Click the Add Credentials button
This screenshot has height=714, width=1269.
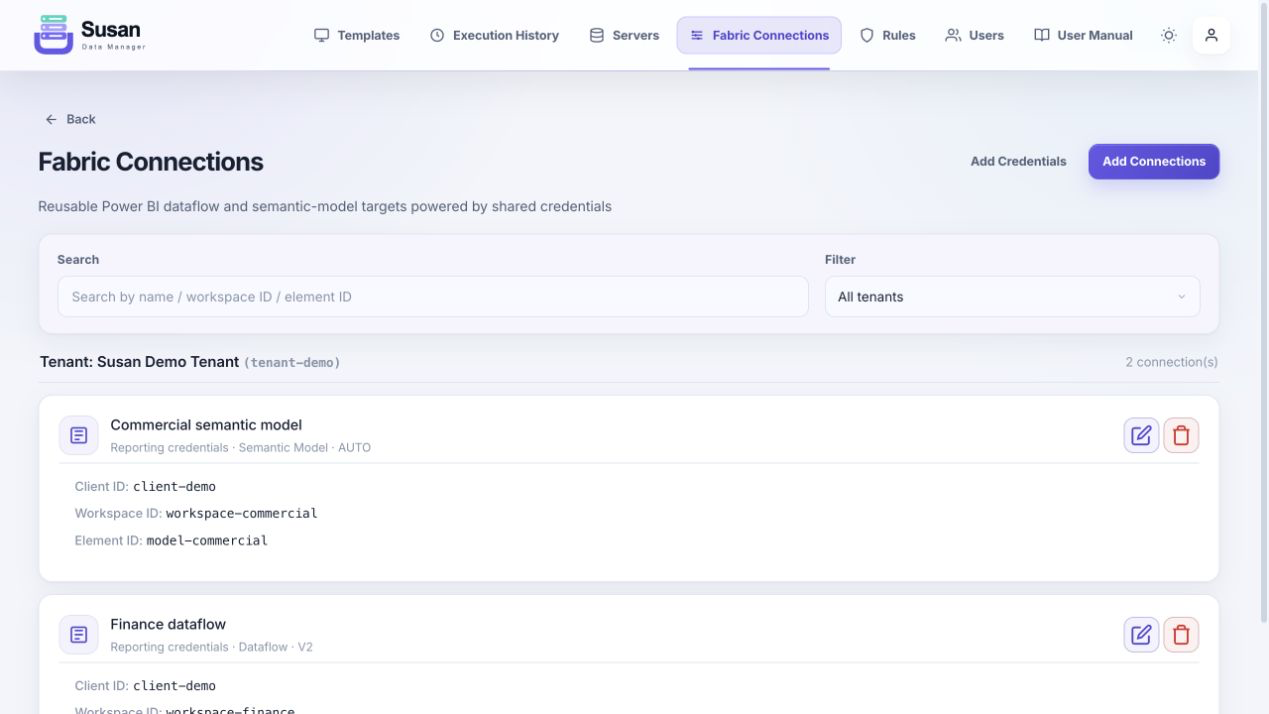click(1018, 161)
